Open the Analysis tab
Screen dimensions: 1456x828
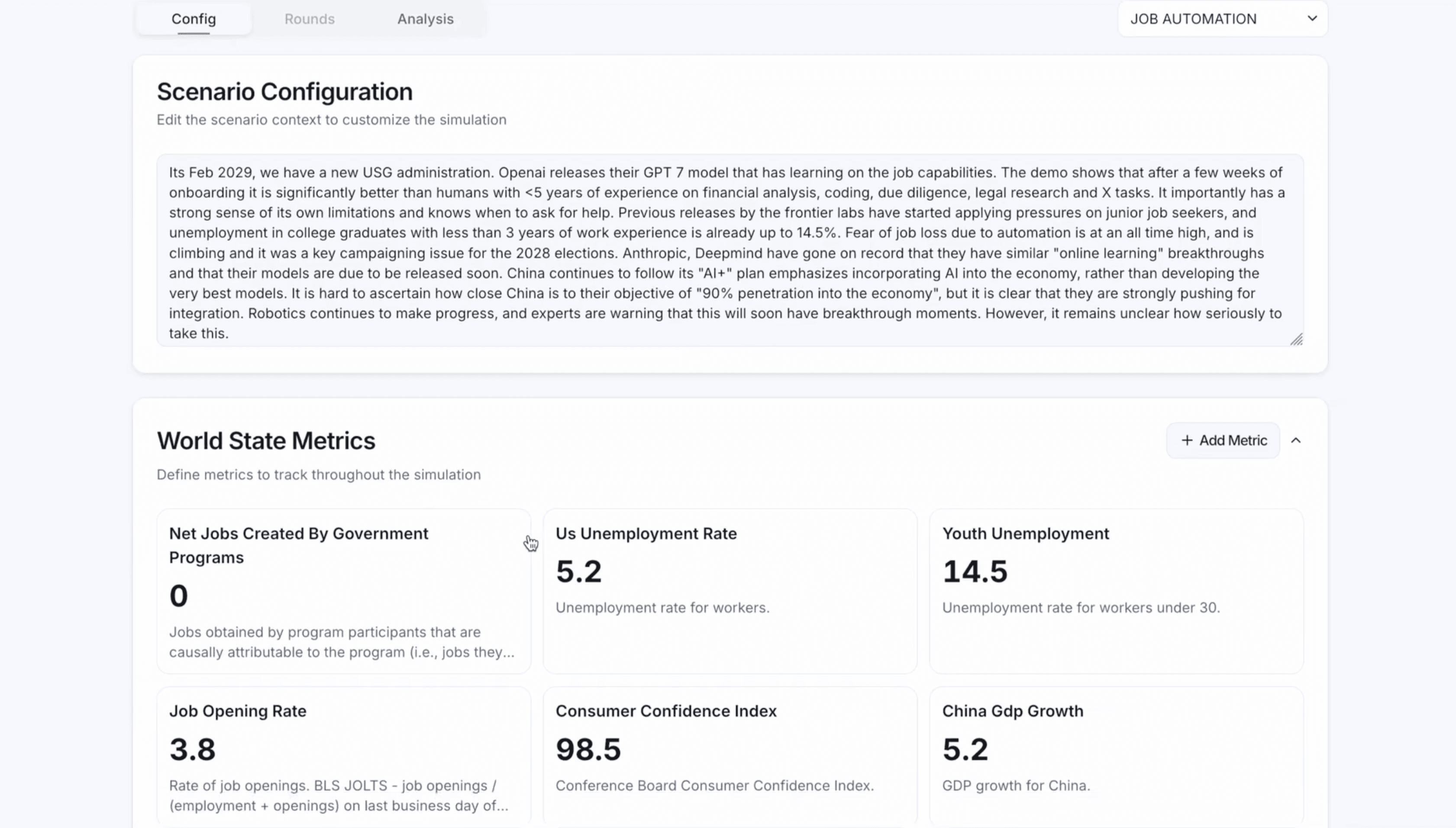(425, 19)
